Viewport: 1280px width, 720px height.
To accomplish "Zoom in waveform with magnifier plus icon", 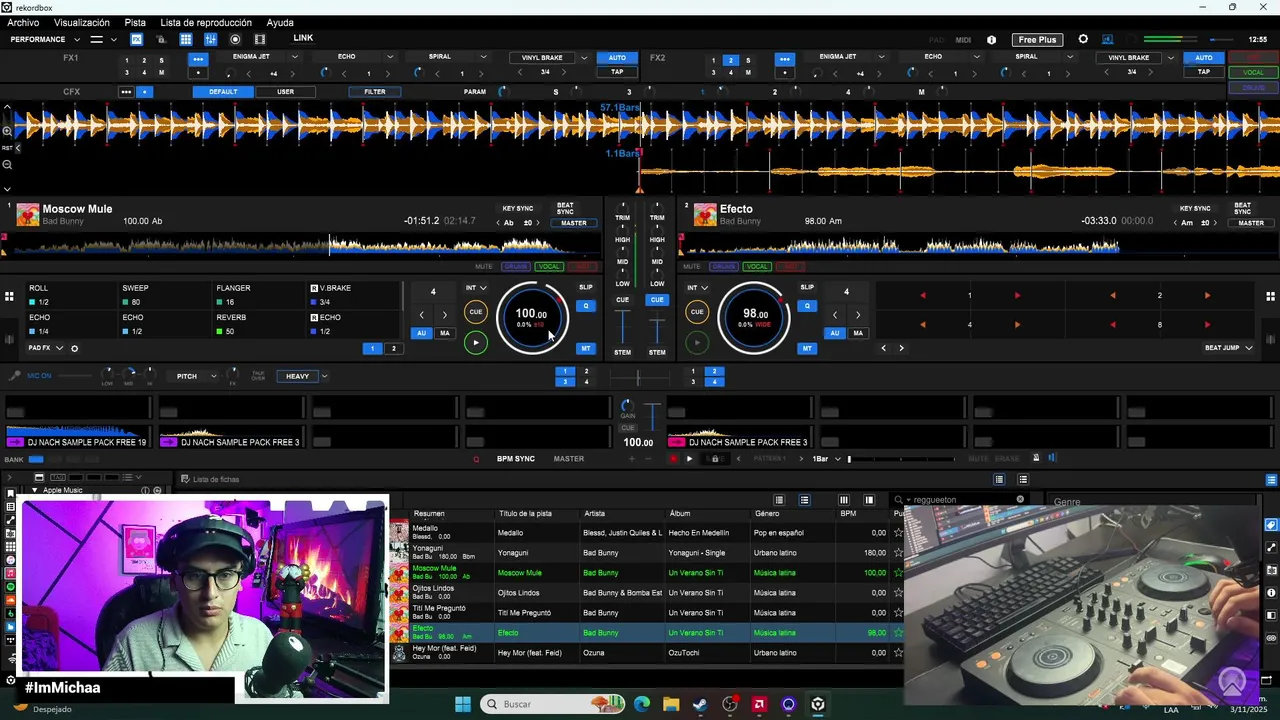I will pos(7,131).
